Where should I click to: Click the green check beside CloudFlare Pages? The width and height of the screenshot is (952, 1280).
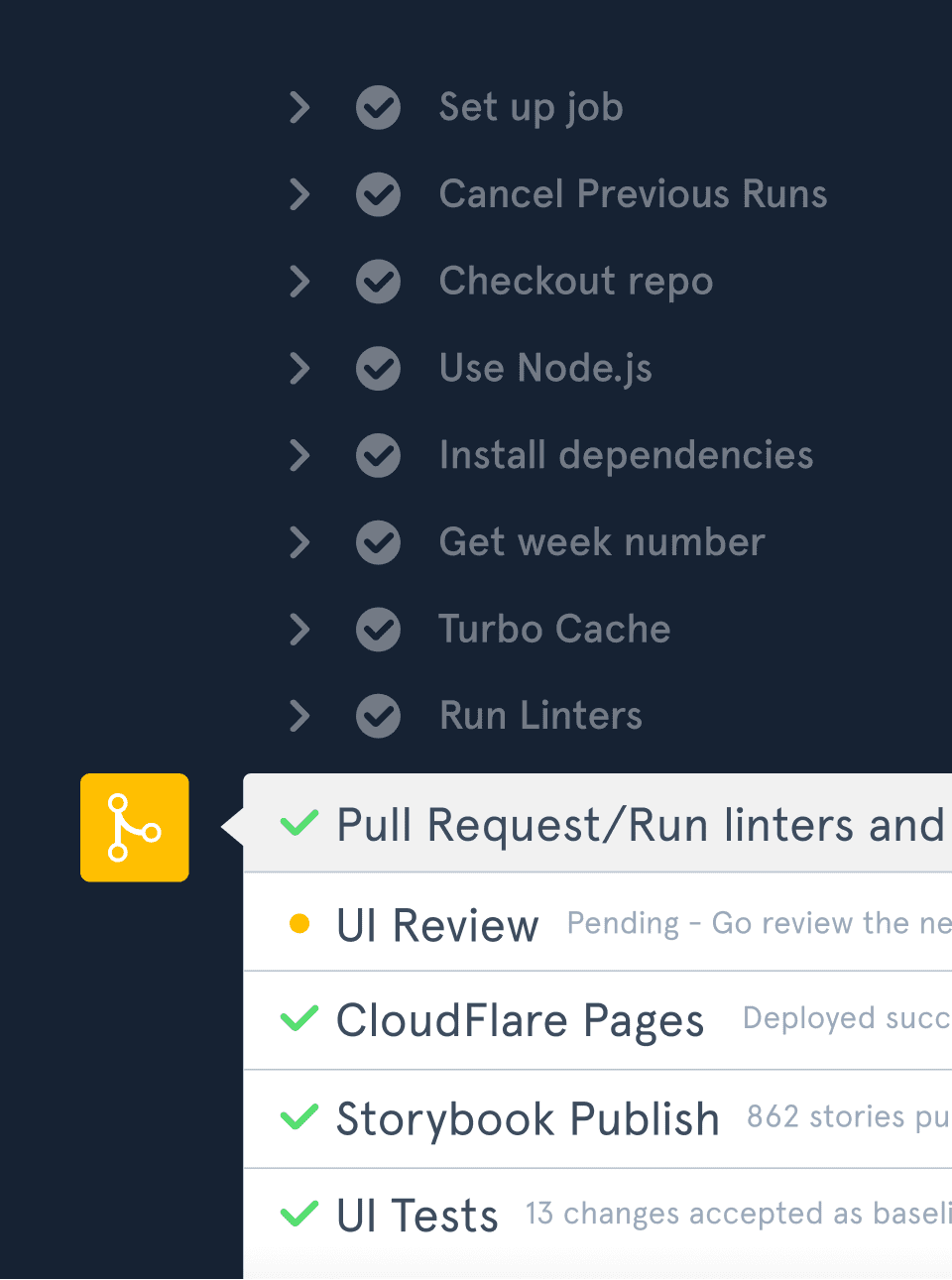tap(298, 1018)
